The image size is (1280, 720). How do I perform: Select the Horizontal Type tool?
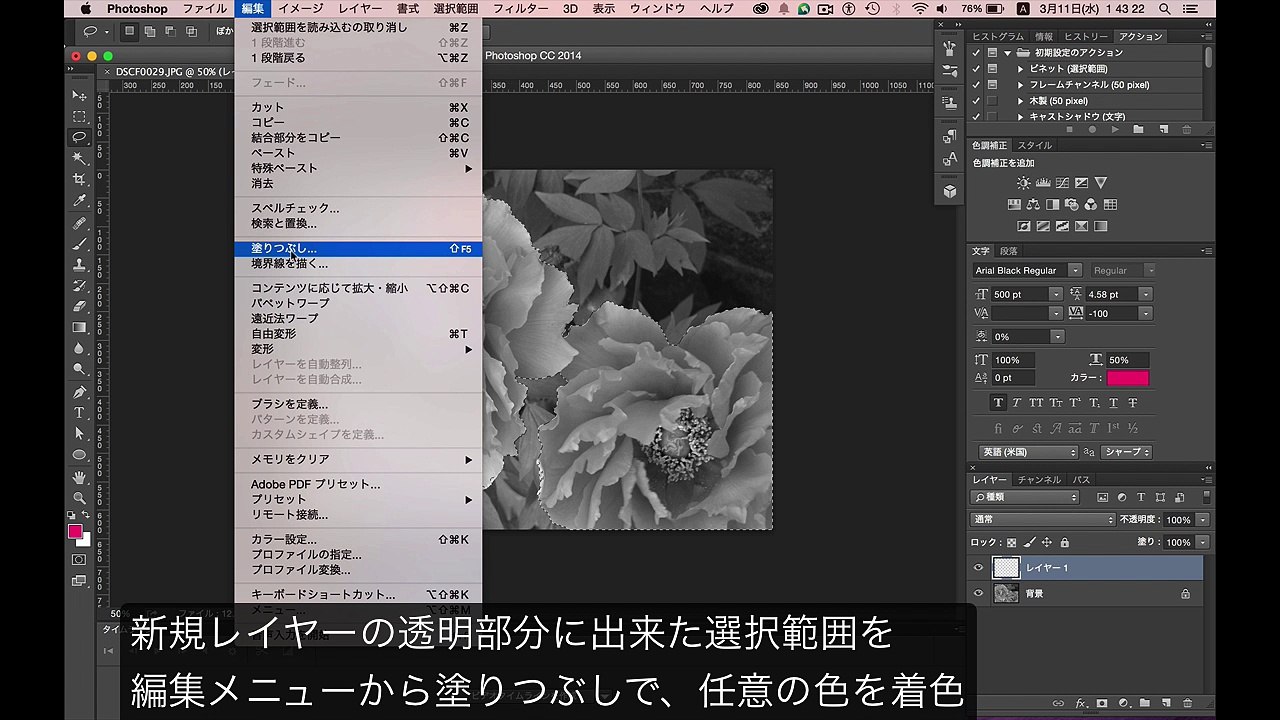click(79, 413)
